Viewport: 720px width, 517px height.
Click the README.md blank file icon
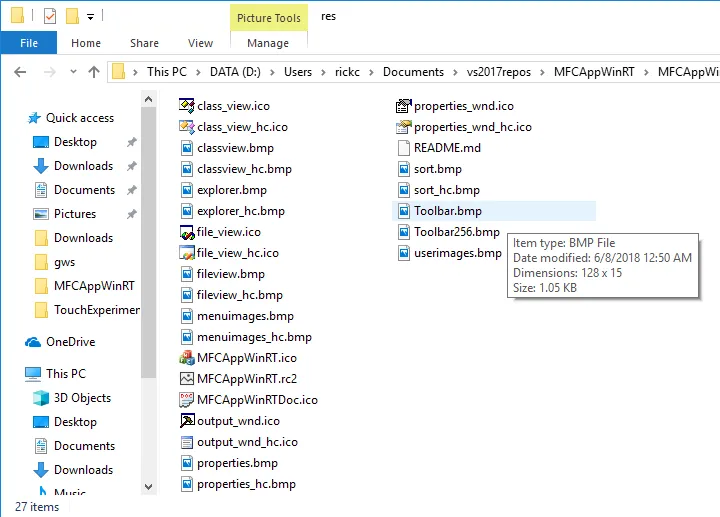point(403,148)
